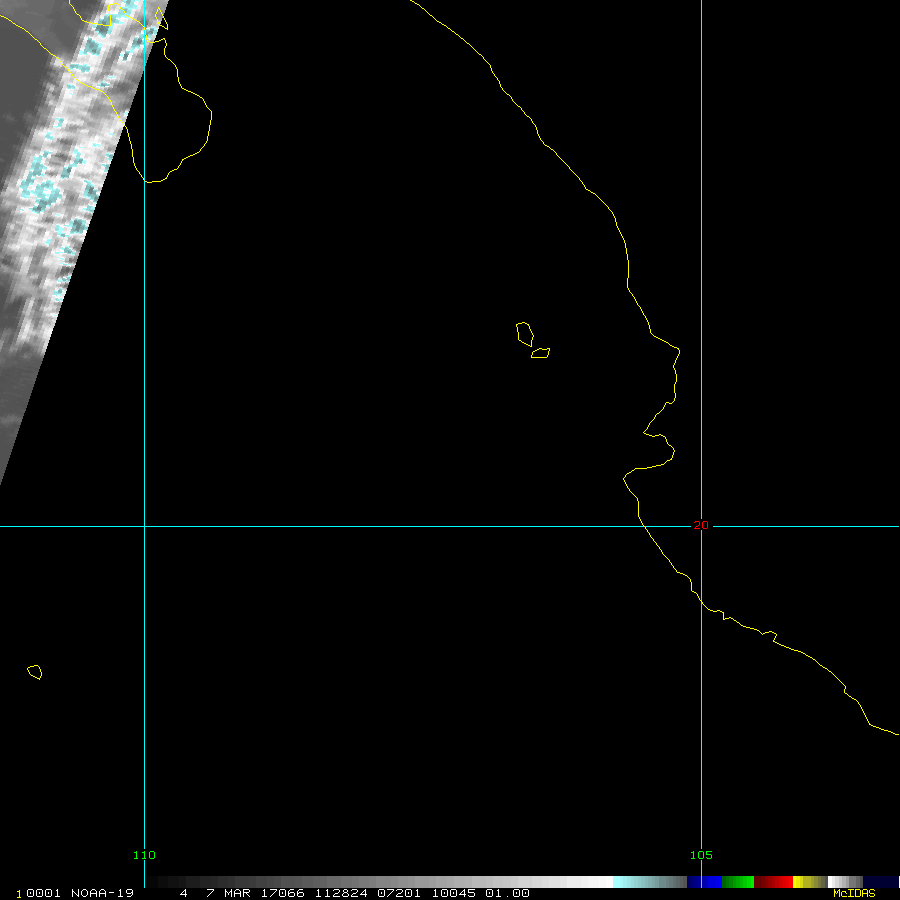Click the small island outline at lower left
This screenshot has height=900, width=900.
tap(35, 672)
